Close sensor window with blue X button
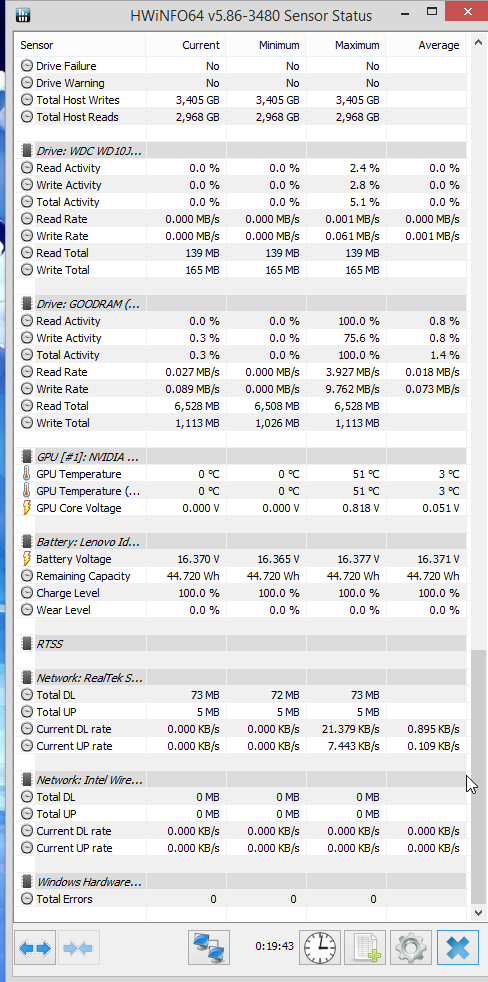 coord(458,947)
